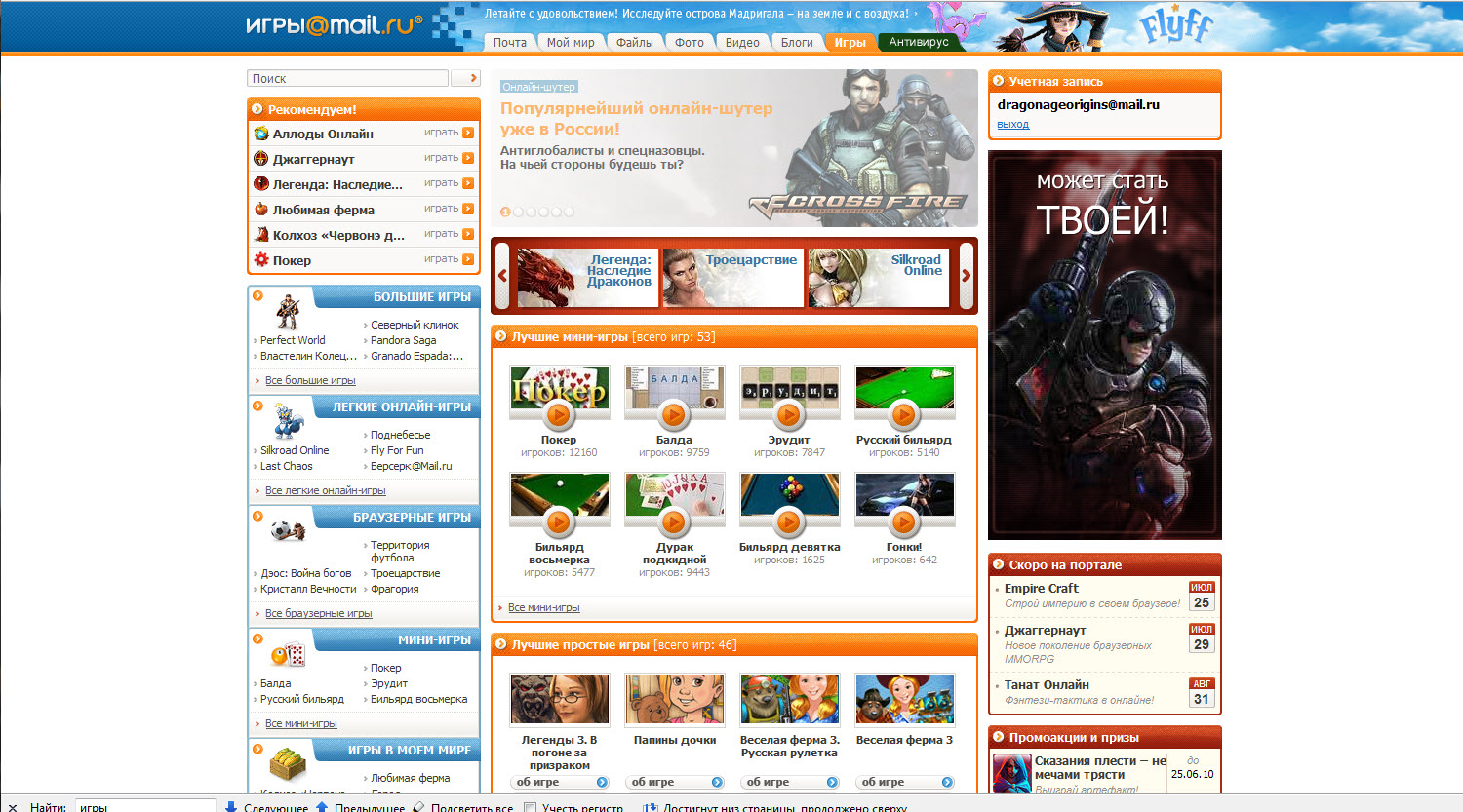This screenshot has height=812, width=1463.
Task: Click the play button on Балда mini-game
Action: pos(674,415)
